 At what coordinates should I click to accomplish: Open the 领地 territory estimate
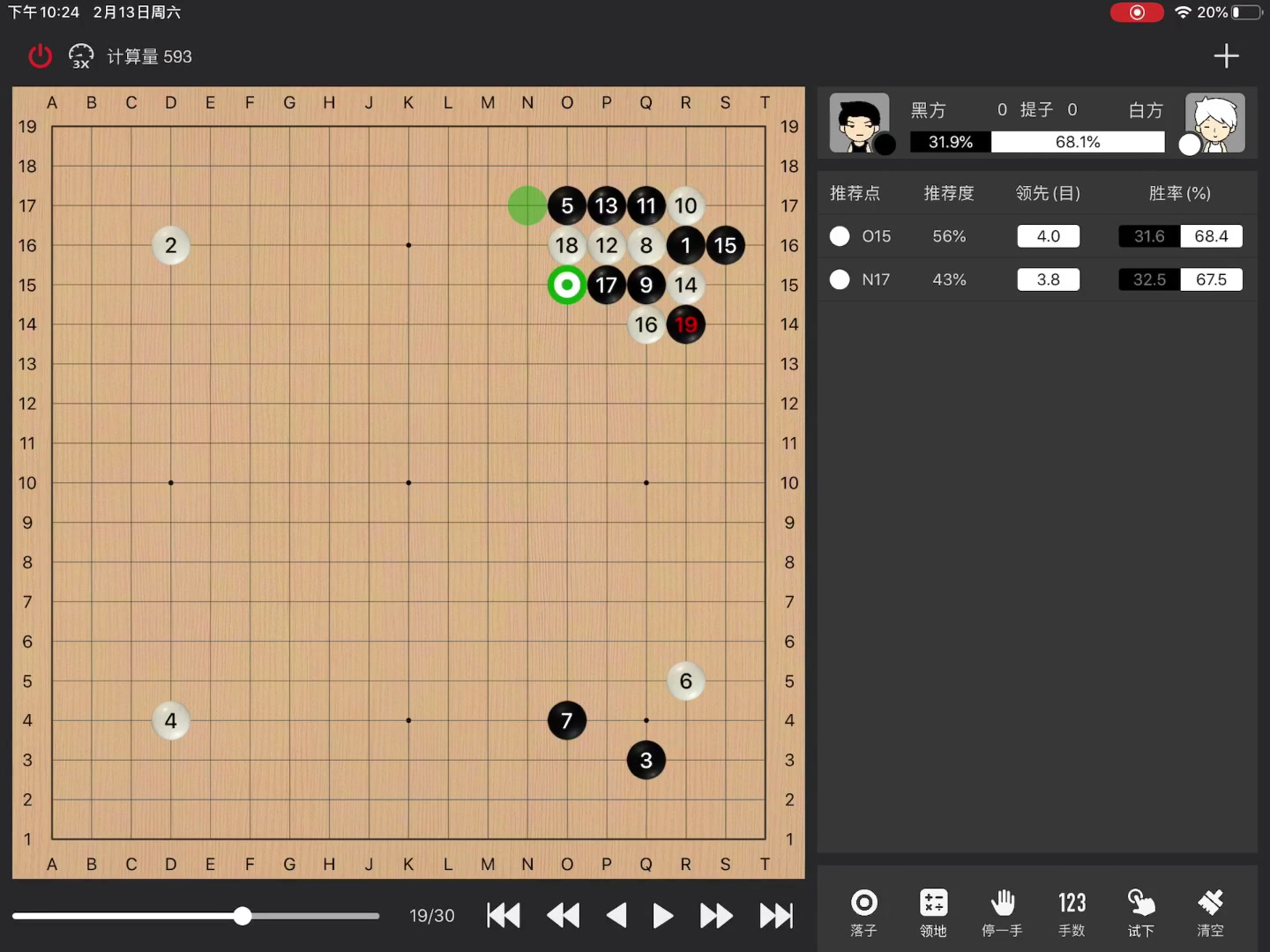pyautogui.click(x=933, y=912)
